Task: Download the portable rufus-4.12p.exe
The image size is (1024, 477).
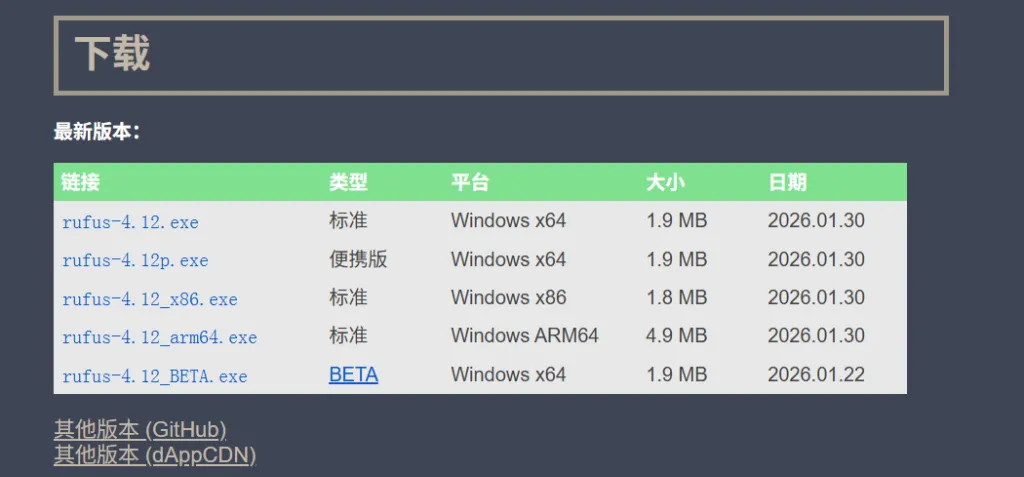Action: click(x=135, y=260)
